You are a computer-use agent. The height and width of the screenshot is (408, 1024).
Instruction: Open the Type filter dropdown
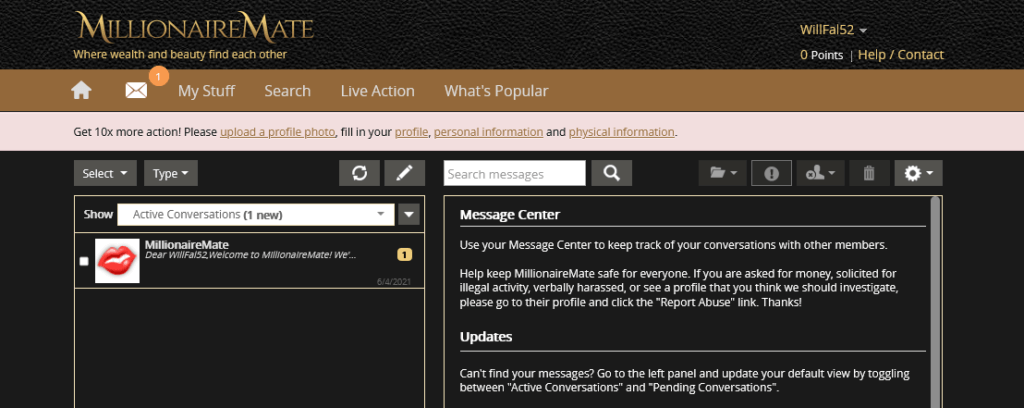(x=170, y=173)
